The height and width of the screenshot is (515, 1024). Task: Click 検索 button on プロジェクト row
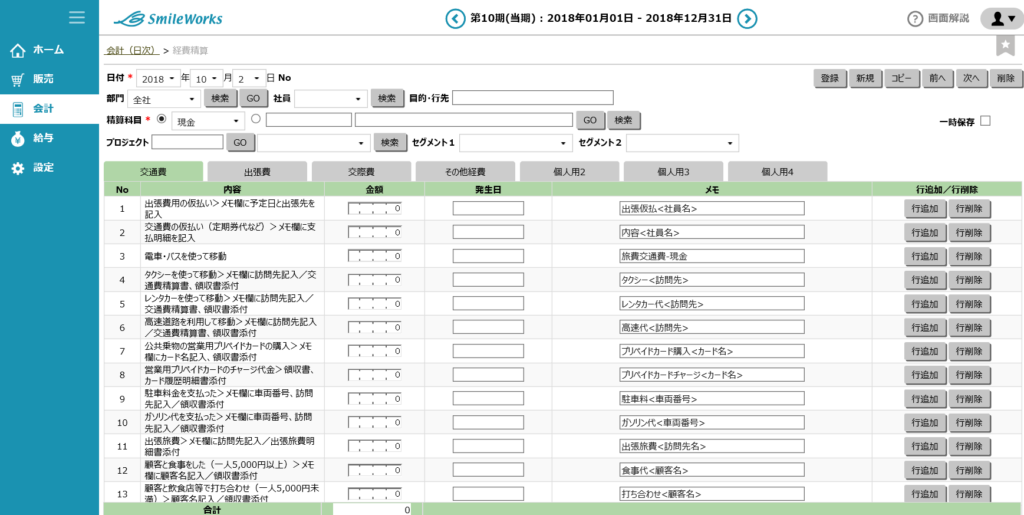coord(391,142)
